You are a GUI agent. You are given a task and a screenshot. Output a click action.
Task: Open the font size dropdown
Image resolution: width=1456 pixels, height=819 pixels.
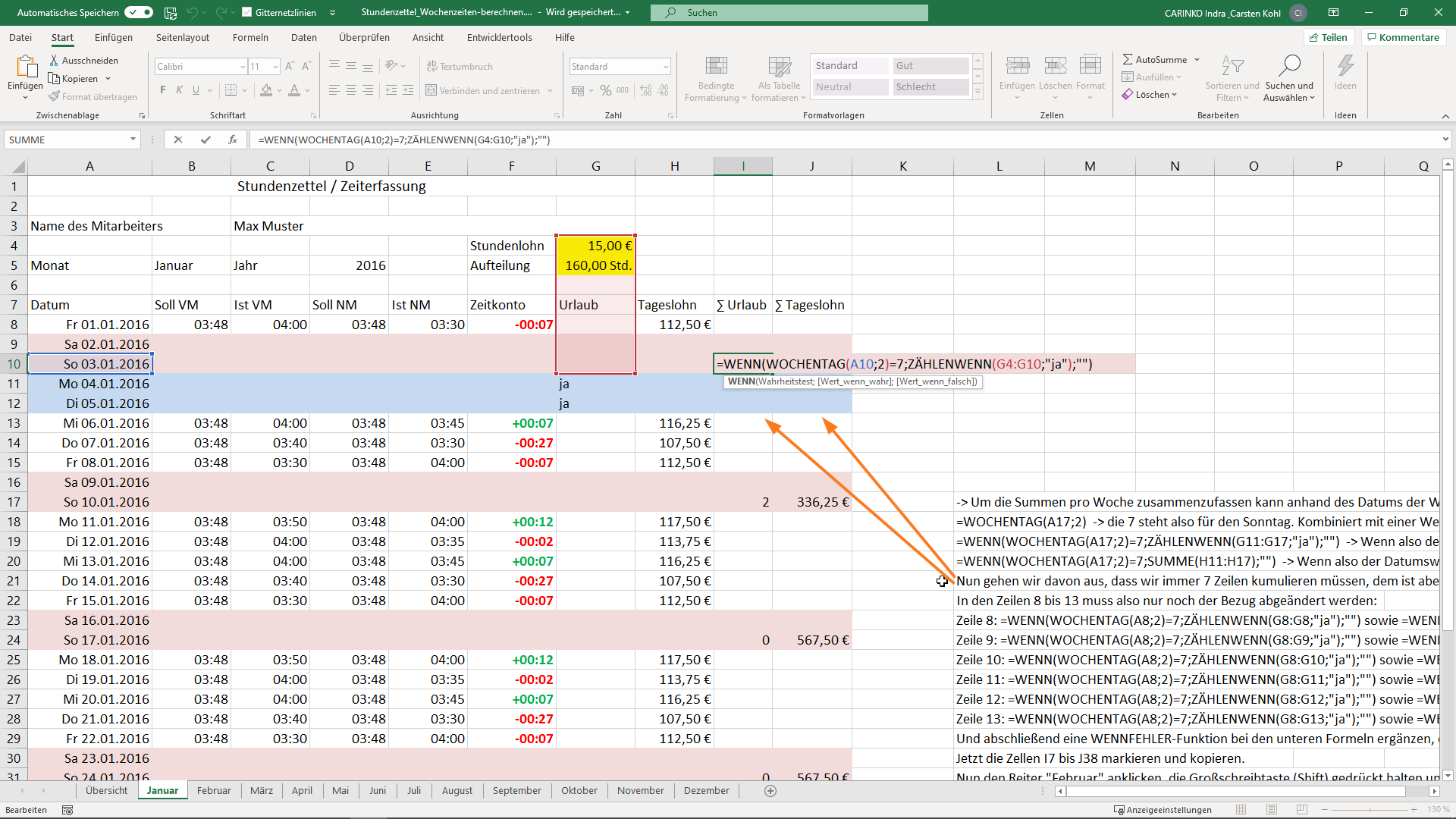click(275, 67)
